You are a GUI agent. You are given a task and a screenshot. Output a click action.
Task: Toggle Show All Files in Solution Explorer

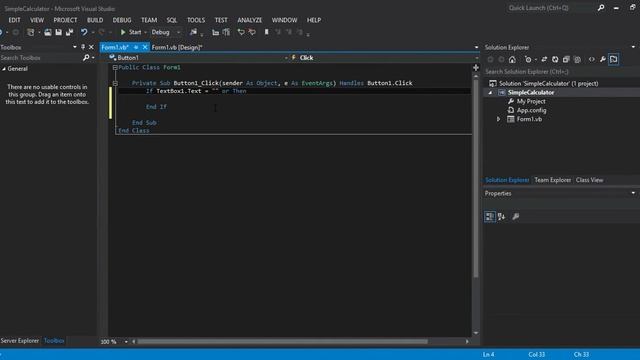pyautogui.click(x=577, y=60)
